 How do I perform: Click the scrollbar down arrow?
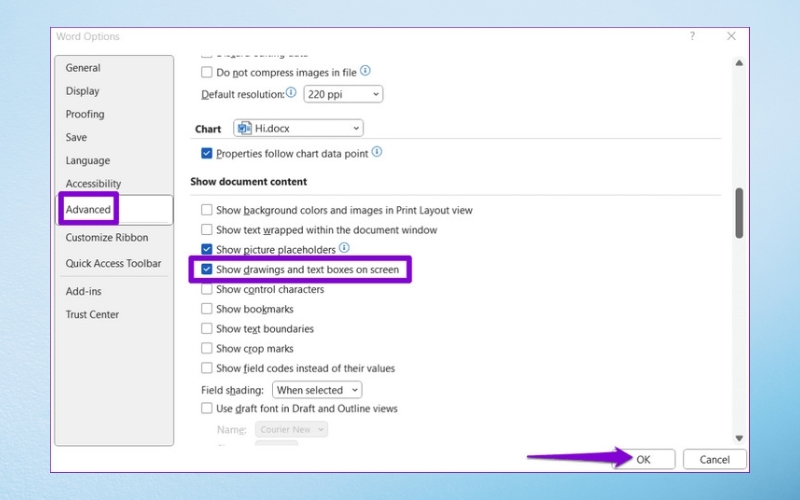pyautogui.click(x=739, y=438)
